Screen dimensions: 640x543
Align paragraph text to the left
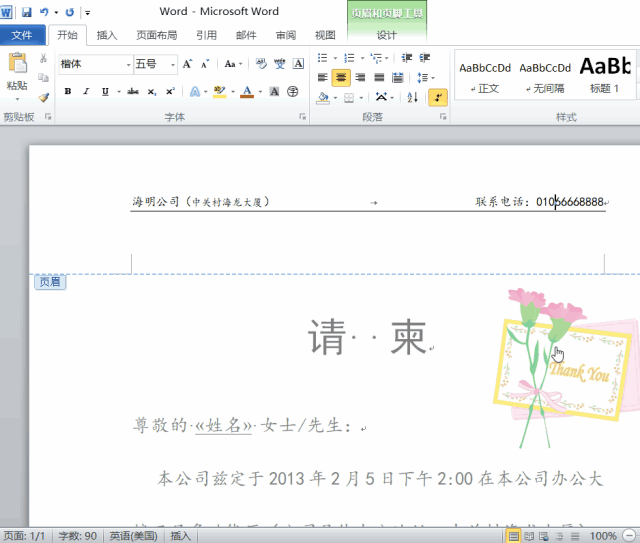tap(322, 77)
